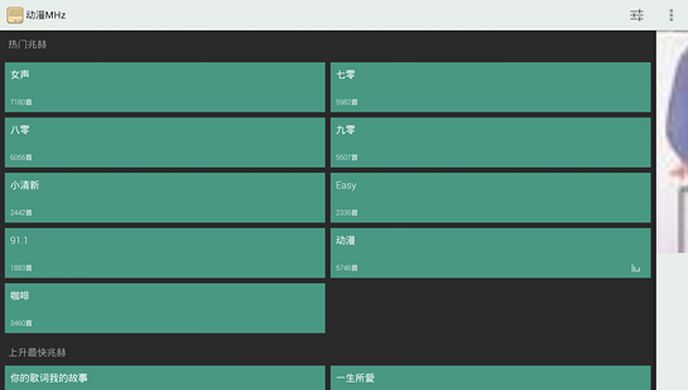
Task: Click the 热门兆赫 section heading
Action: click(27, 44)
